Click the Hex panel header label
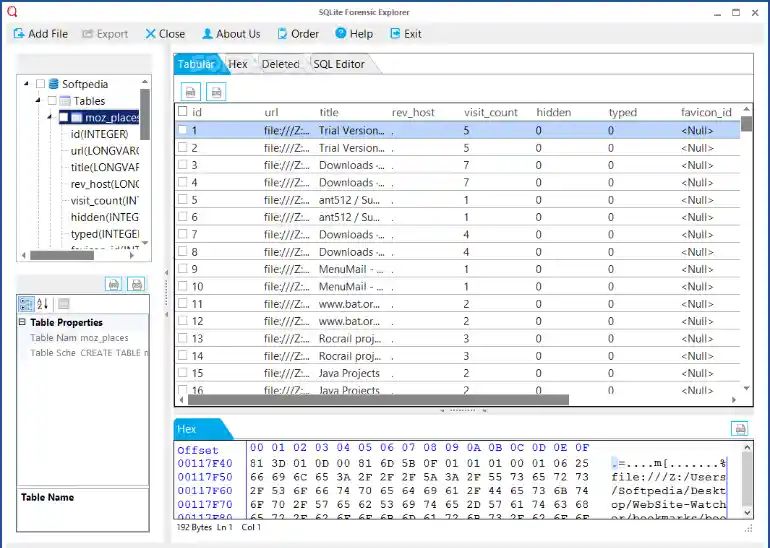770x548 pixels. click(x=187, y=429)
